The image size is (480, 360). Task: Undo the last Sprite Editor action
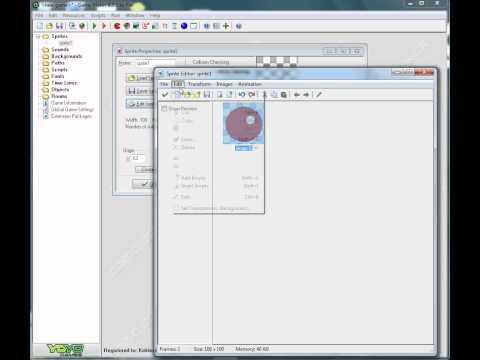(242, 95)
